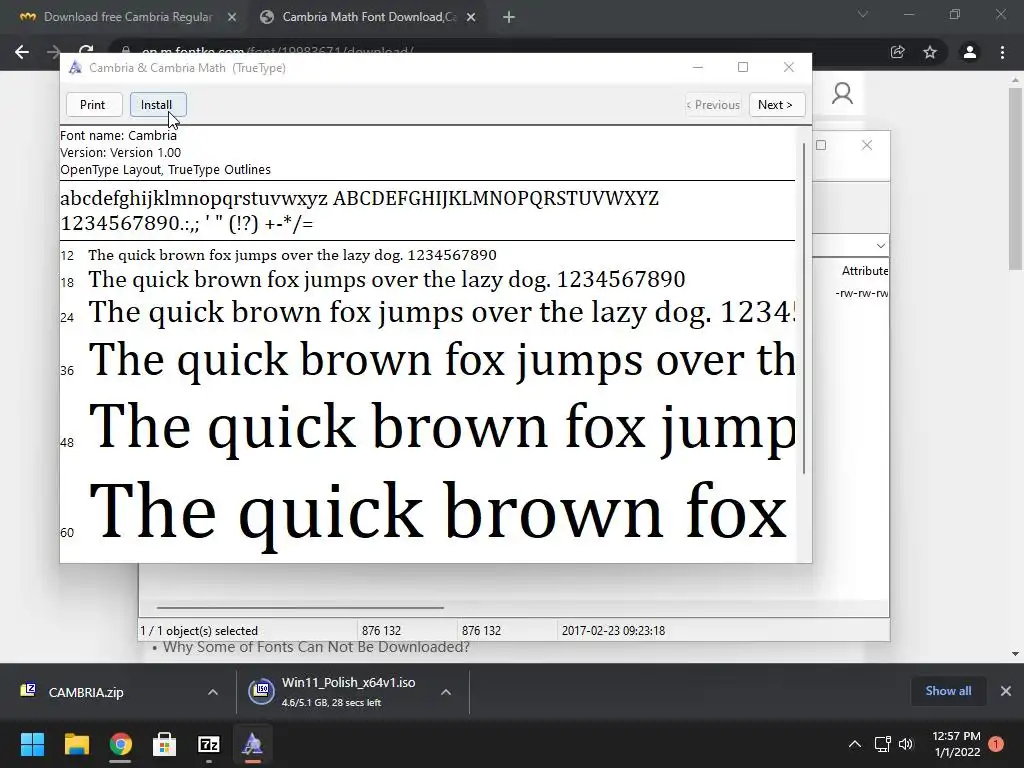Close the 7-Zip window behind
Screen dimensions: 1024x768
pos(867,145)
